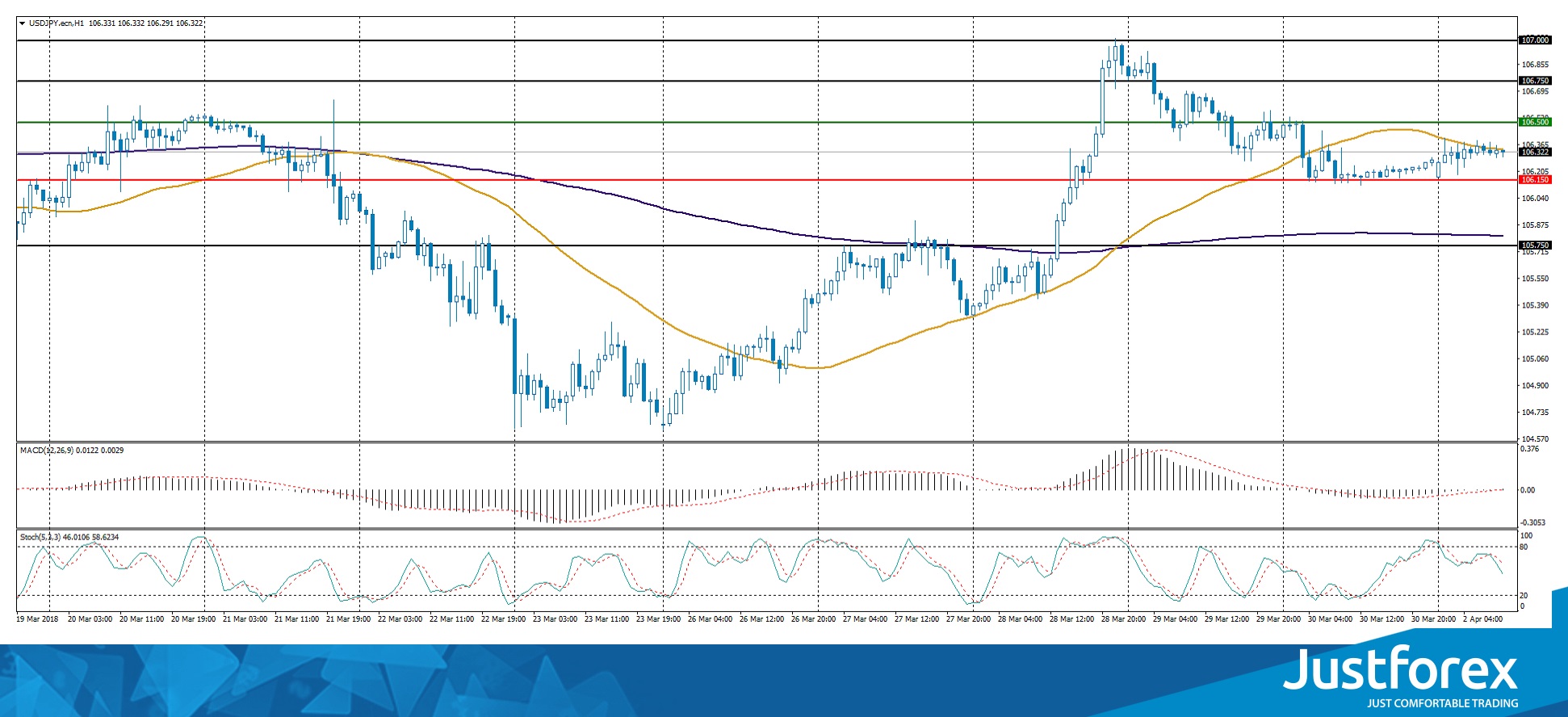Click the 20 Mar 03:00 time label
The width and height of the screenshot is (1568, 717).
point(90,619)
